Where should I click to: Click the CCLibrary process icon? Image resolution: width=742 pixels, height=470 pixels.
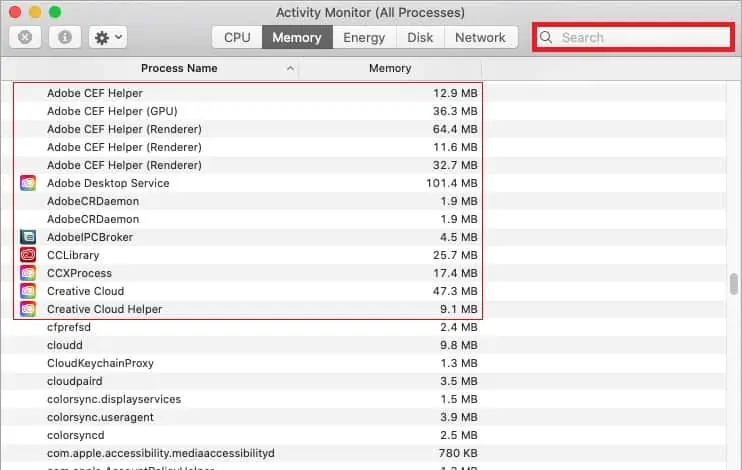[28, 255]
